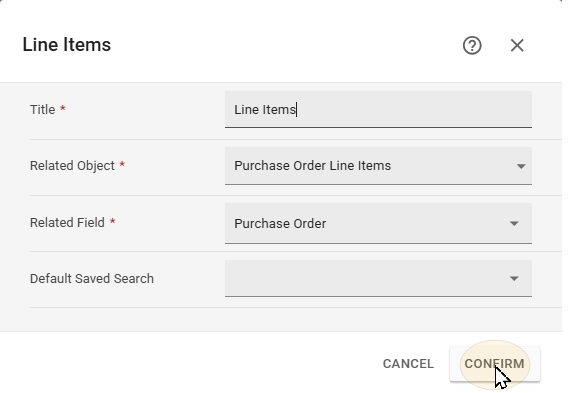Click the Default Saved Search arrow icon
This screenshot has height=393, width=577.
[514, 279]
